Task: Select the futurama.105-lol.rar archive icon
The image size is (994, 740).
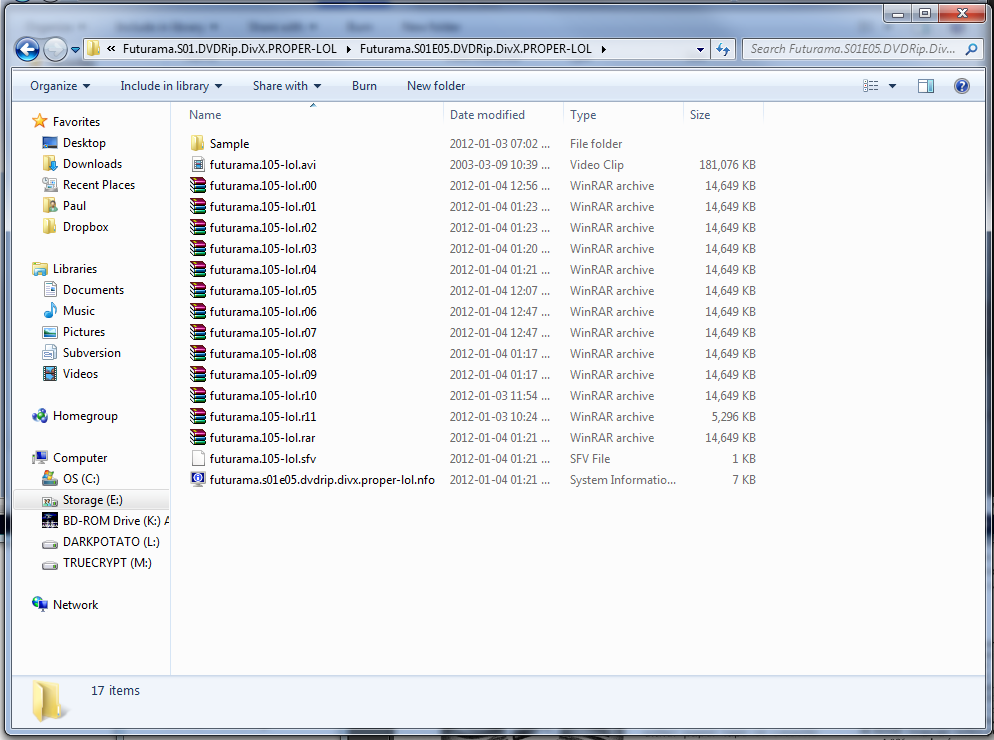Action: coord(198,438)
